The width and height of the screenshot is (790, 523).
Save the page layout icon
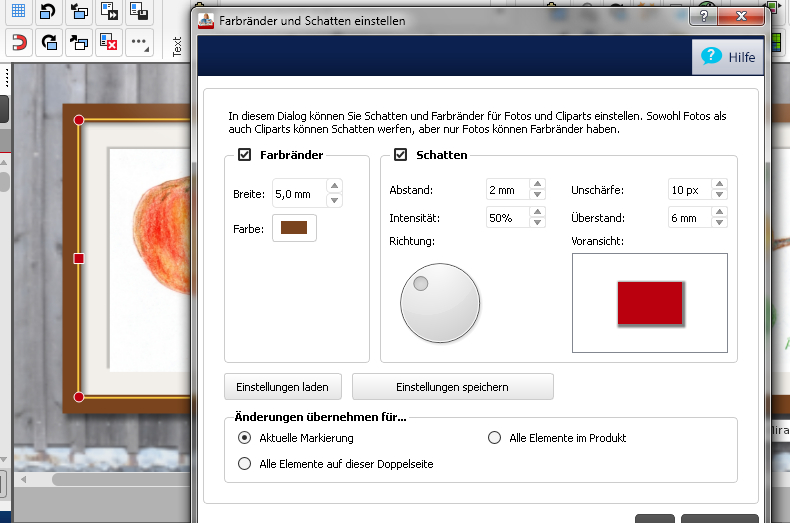(138, 11)
